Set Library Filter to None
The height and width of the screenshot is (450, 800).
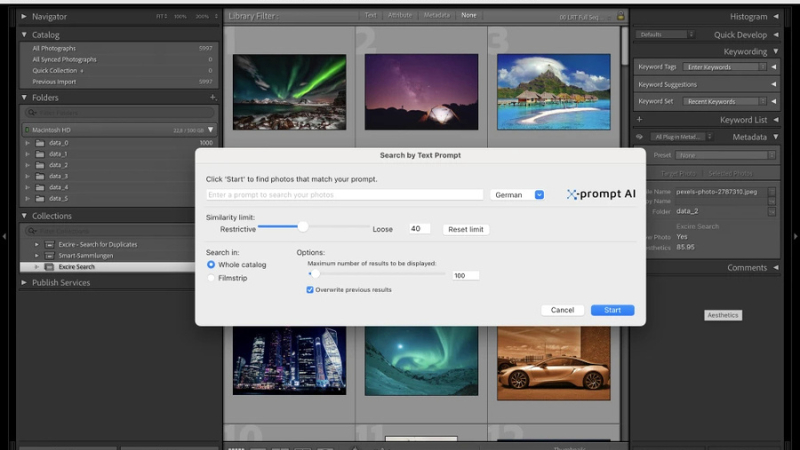(468, 15)
